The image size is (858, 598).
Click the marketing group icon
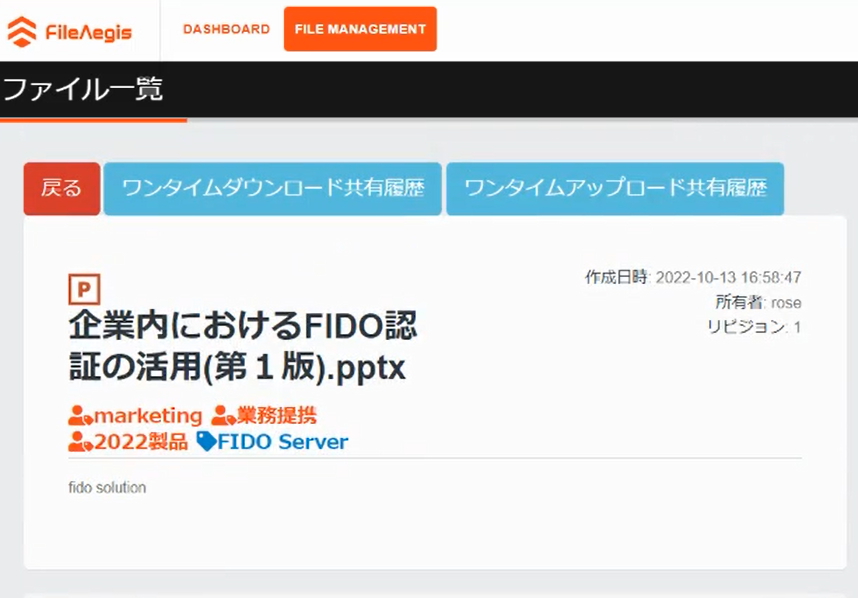pyautogui.click(x=80, y=416)
